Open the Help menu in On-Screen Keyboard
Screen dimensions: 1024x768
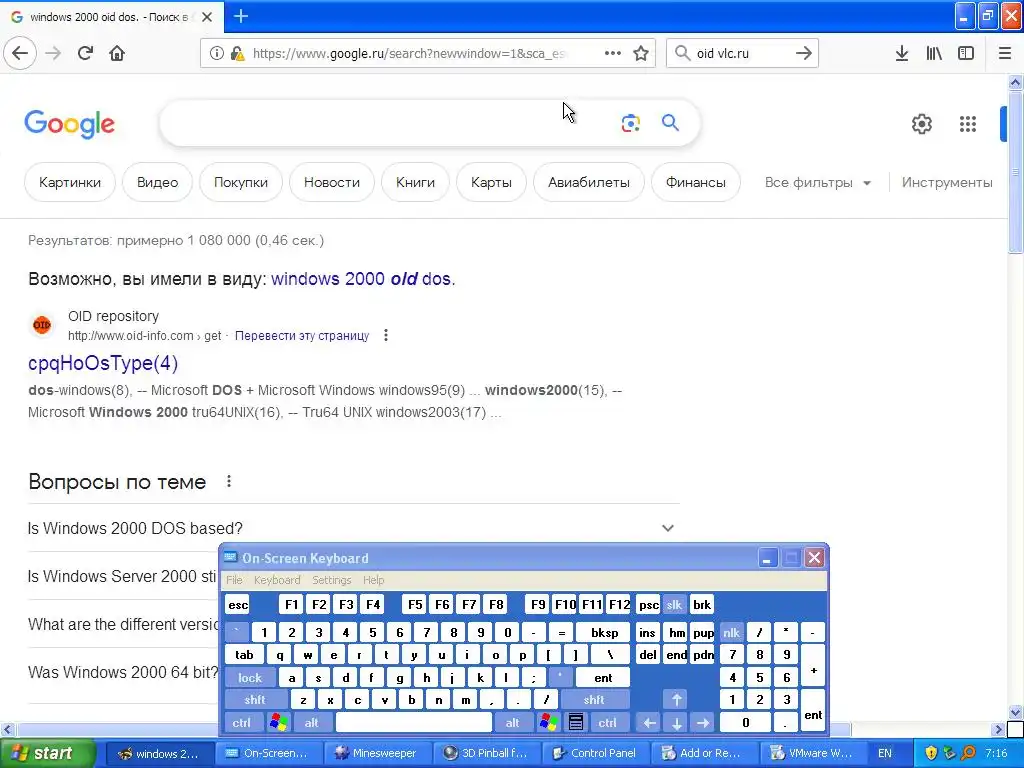(374, 580)
